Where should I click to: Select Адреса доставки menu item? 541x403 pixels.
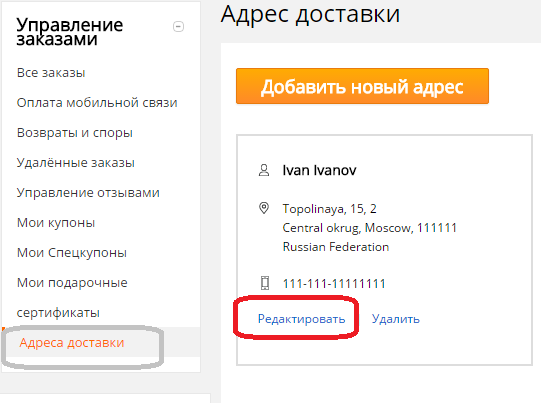[x=72, y=343]
